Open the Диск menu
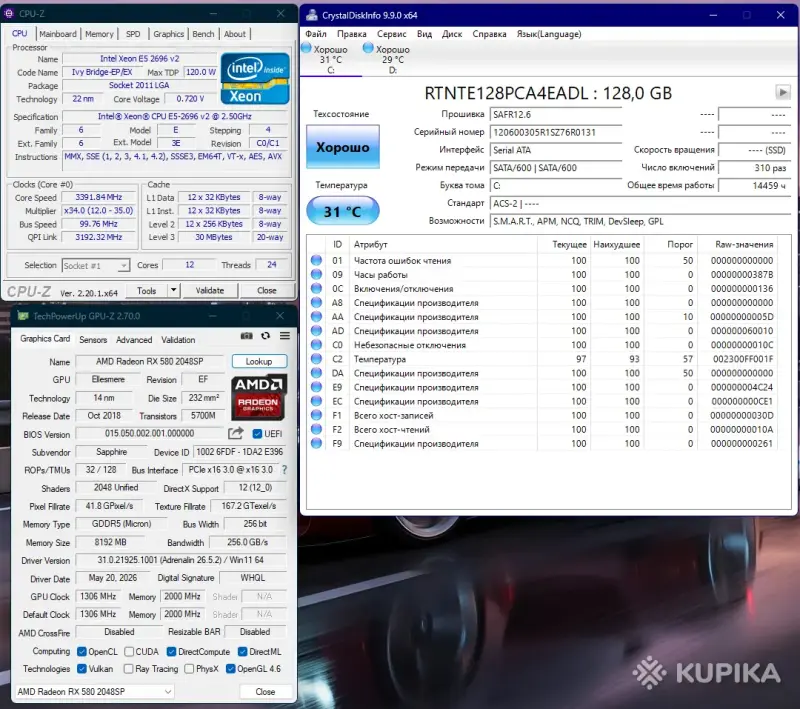Image resolution: width=800 pixels, height=709 pixels. coord(452,34)
